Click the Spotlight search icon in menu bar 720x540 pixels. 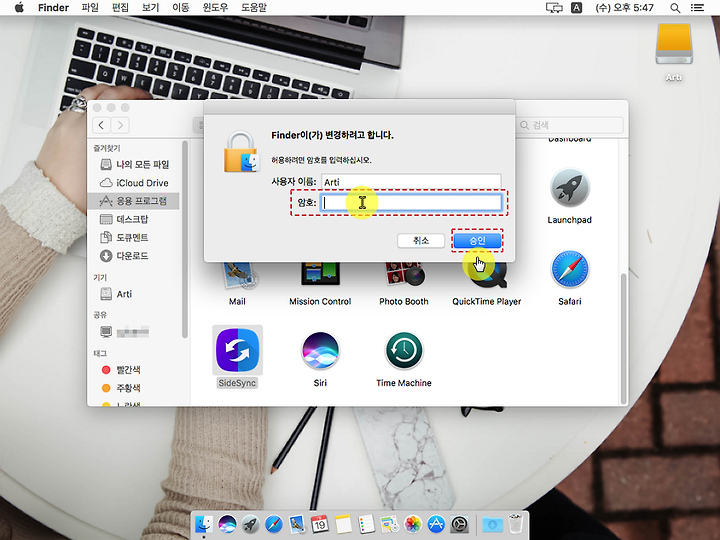(x=675, y=8)
